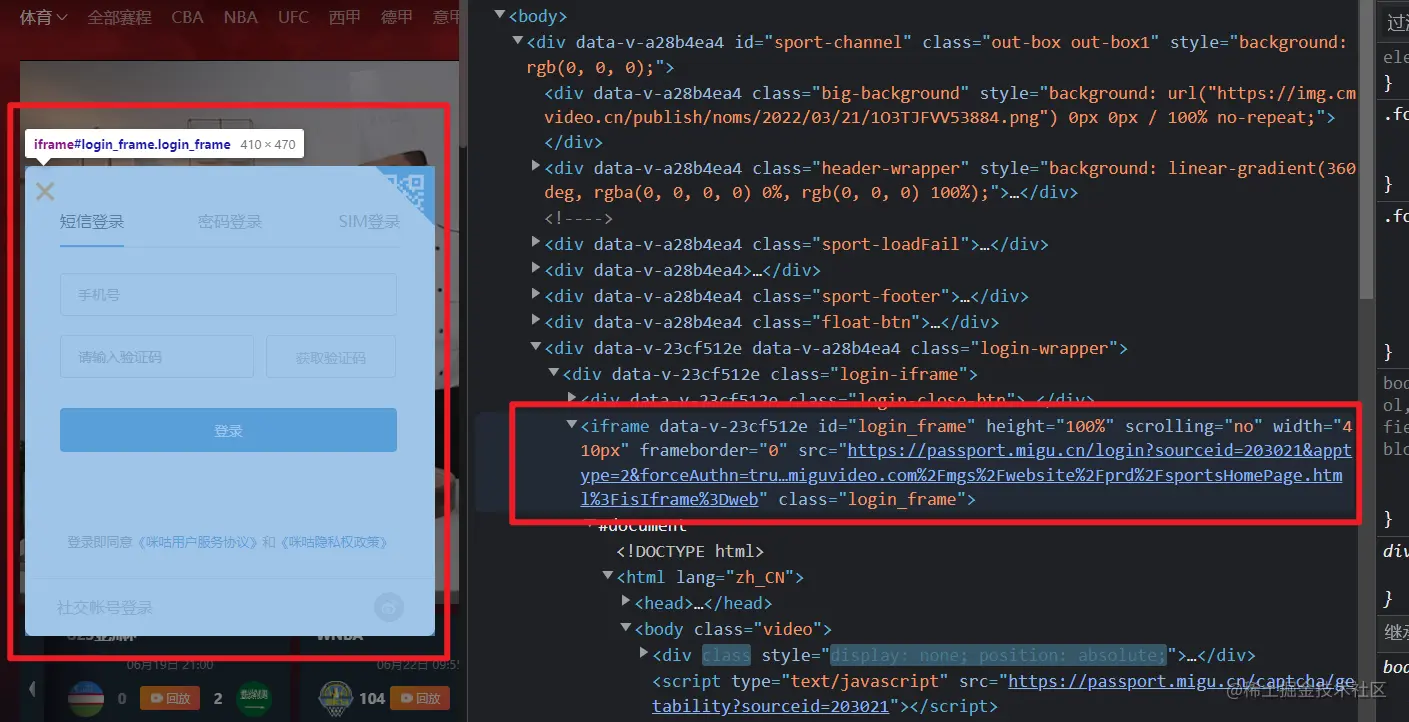The width and height of the screenshot is (1409, 722).
Task: Switch to the SIM登录 tab
Action: [369, 221]
